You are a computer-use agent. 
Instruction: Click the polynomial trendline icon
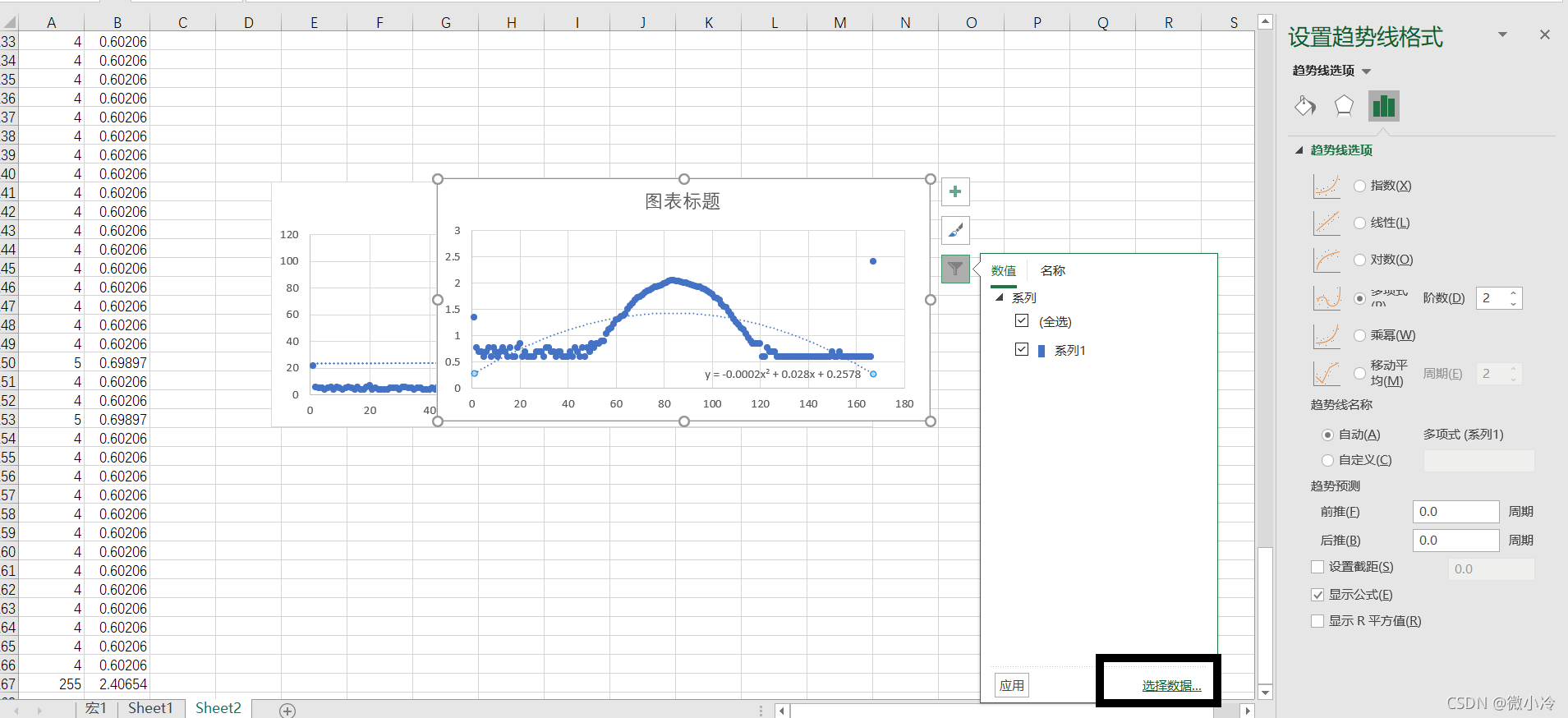coord(1327,297)
